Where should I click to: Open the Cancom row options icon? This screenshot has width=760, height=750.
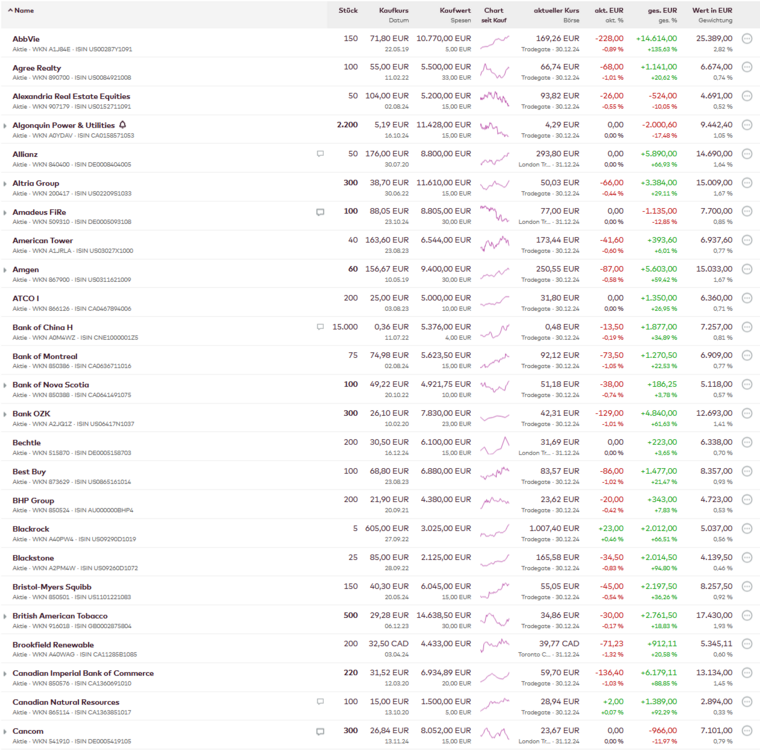(x=747, y=731)
